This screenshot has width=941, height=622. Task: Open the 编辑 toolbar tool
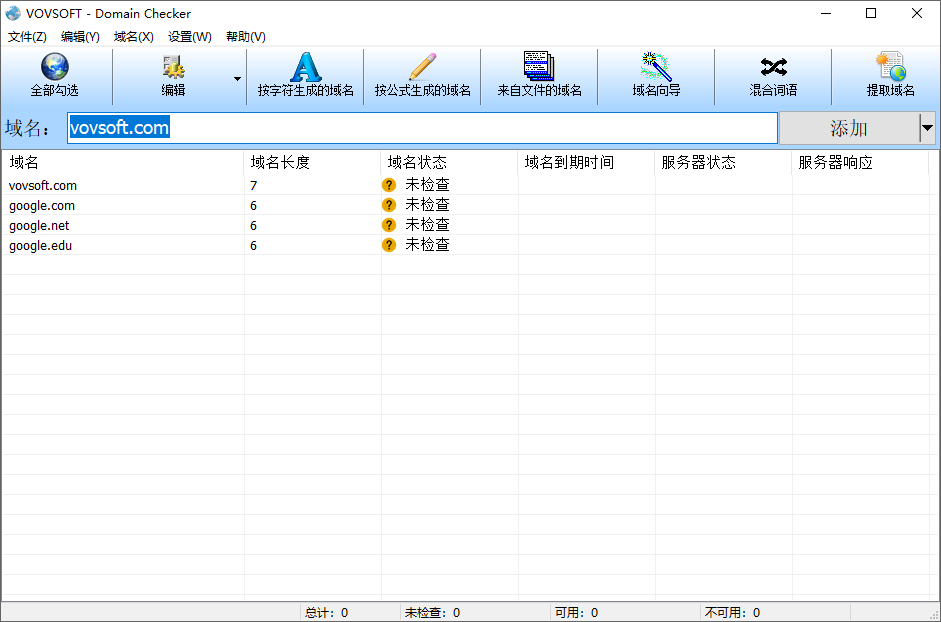[x=173, y=77]
